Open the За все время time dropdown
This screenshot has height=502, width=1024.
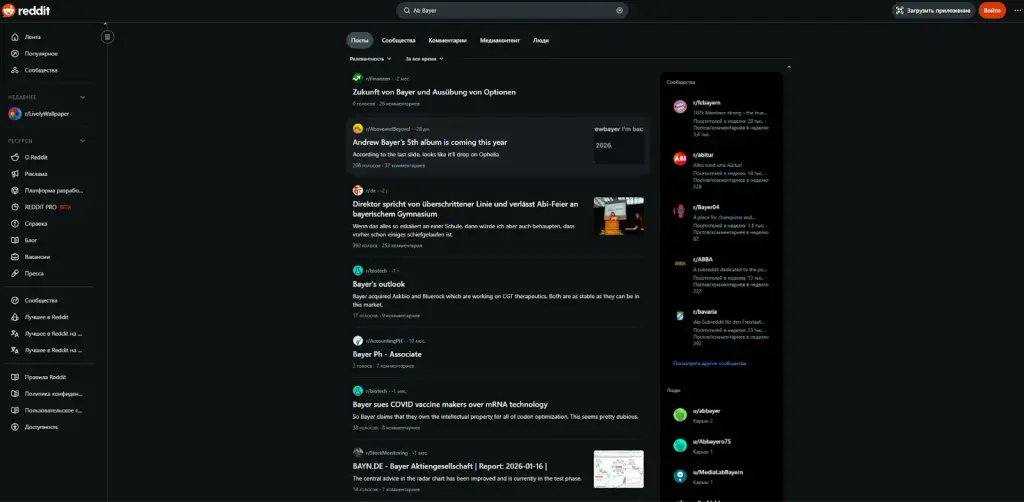coord(424,59)
